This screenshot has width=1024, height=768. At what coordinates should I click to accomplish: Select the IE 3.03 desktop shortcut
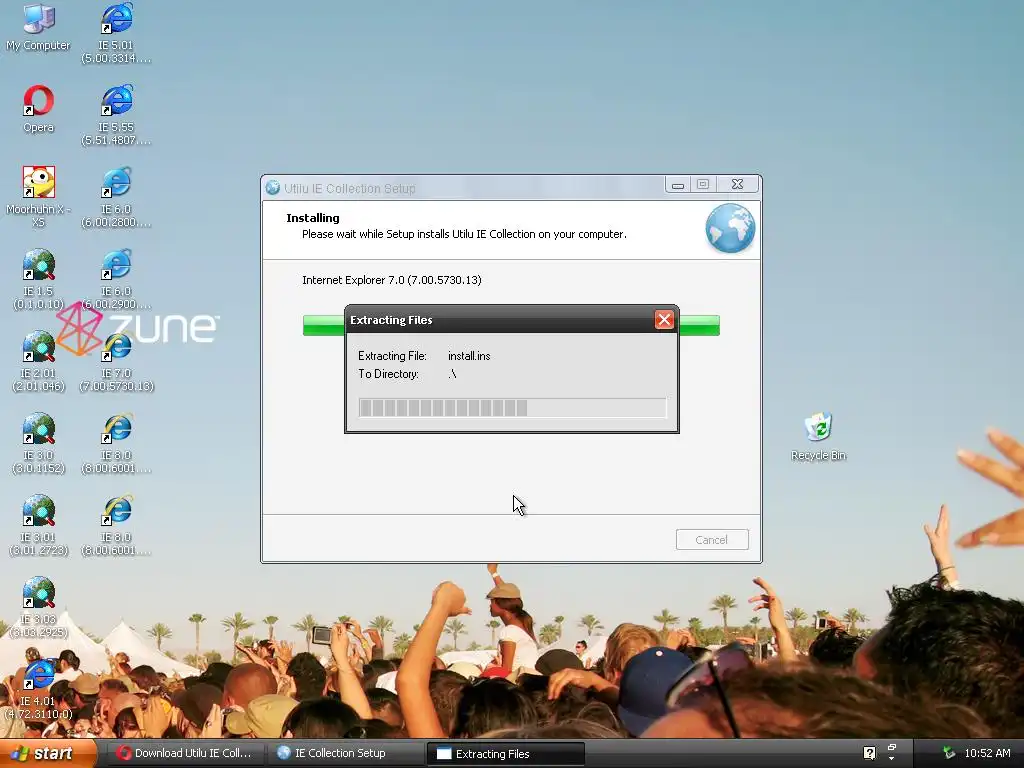tap(39, 607)
